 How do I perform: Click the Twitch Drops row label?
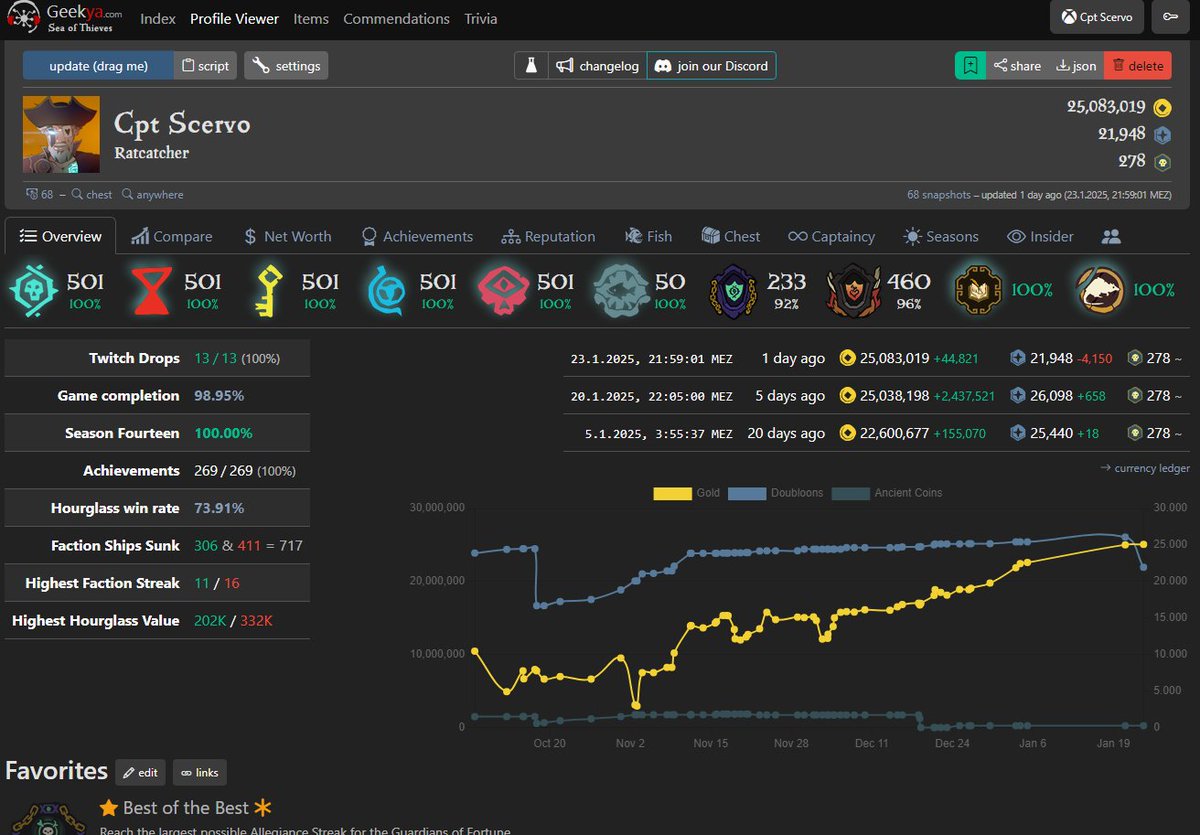134,358
